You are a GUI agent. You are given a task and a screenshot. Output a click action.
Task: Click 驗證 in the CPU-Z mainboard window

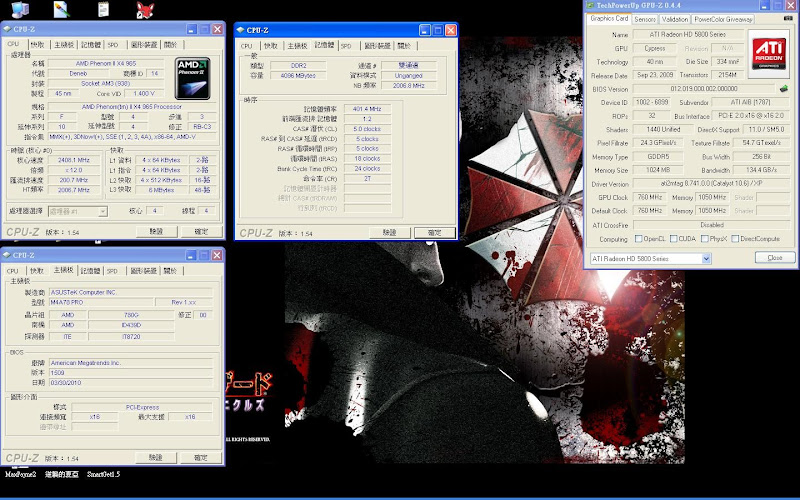(156, 458)
